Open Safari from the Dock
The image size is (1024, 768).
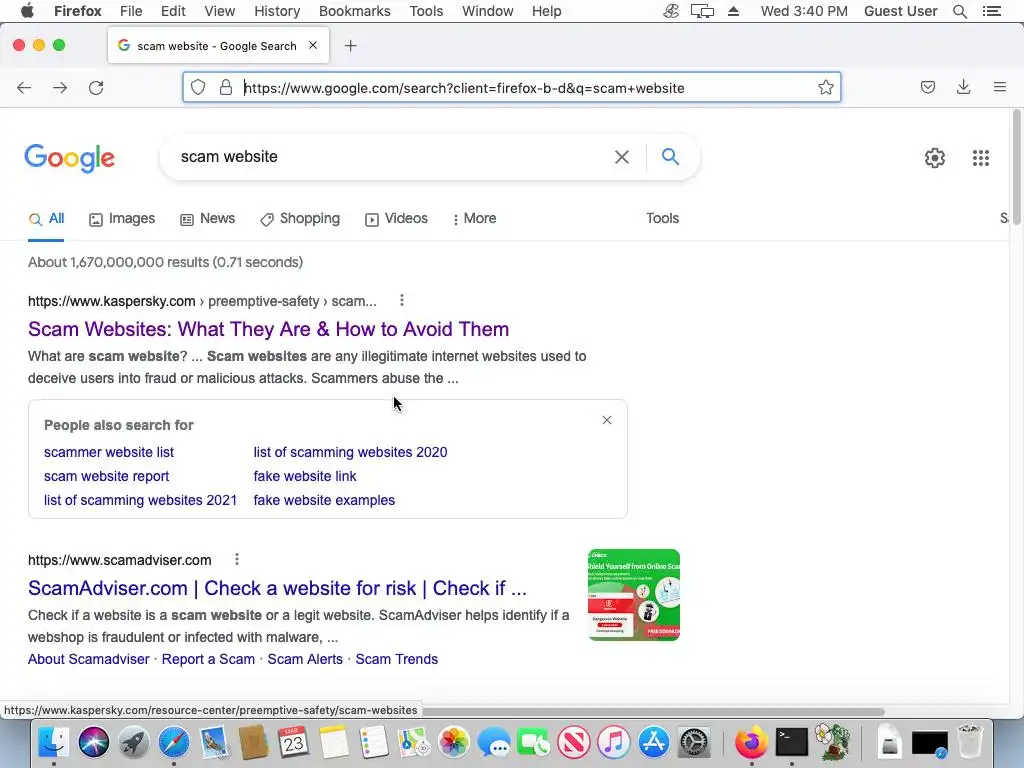[173, 743]
